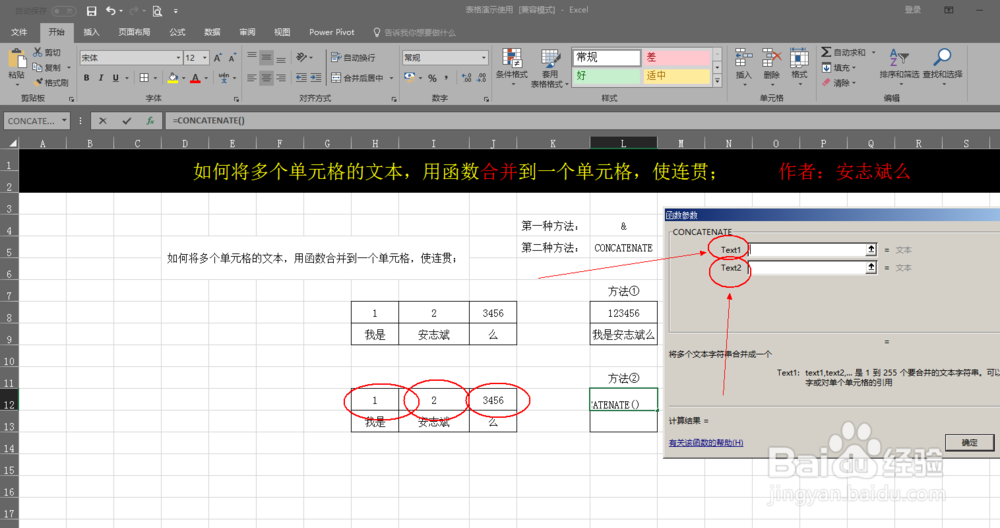The image size is (1000, 528).
Task: Toggle bold B formatting
Action: click(x=86, y=78)
